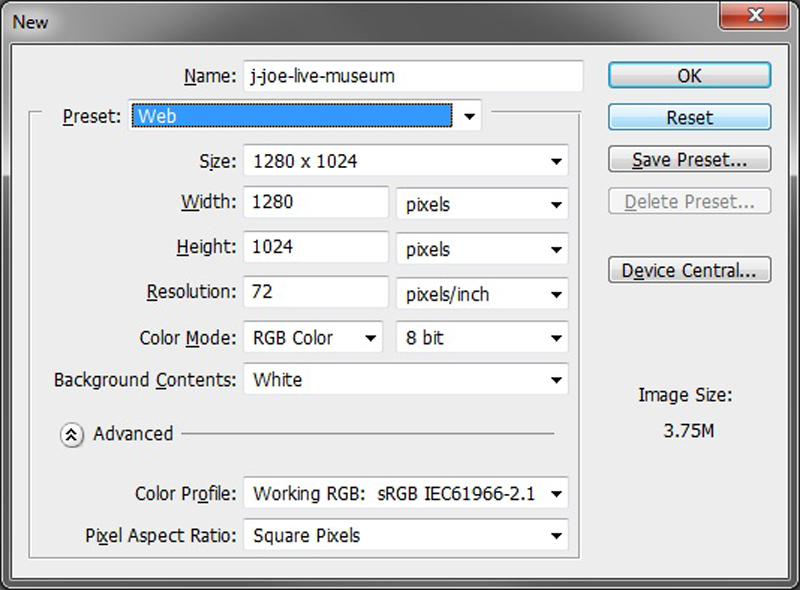Open the Pixel Aspect Ratio dropdown

pos(406,535)
